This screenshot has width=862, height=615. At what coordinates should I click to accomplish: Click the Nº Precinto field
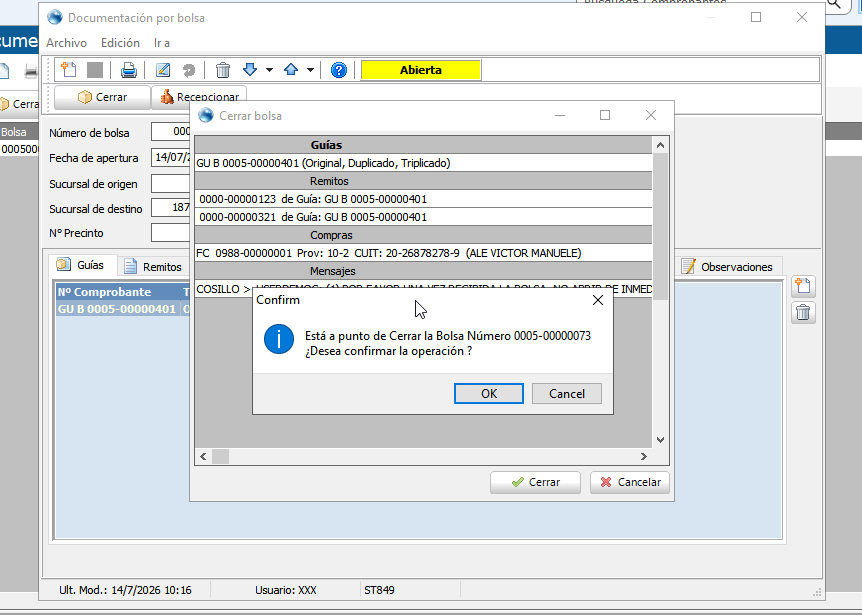click(x=170, y=232)
